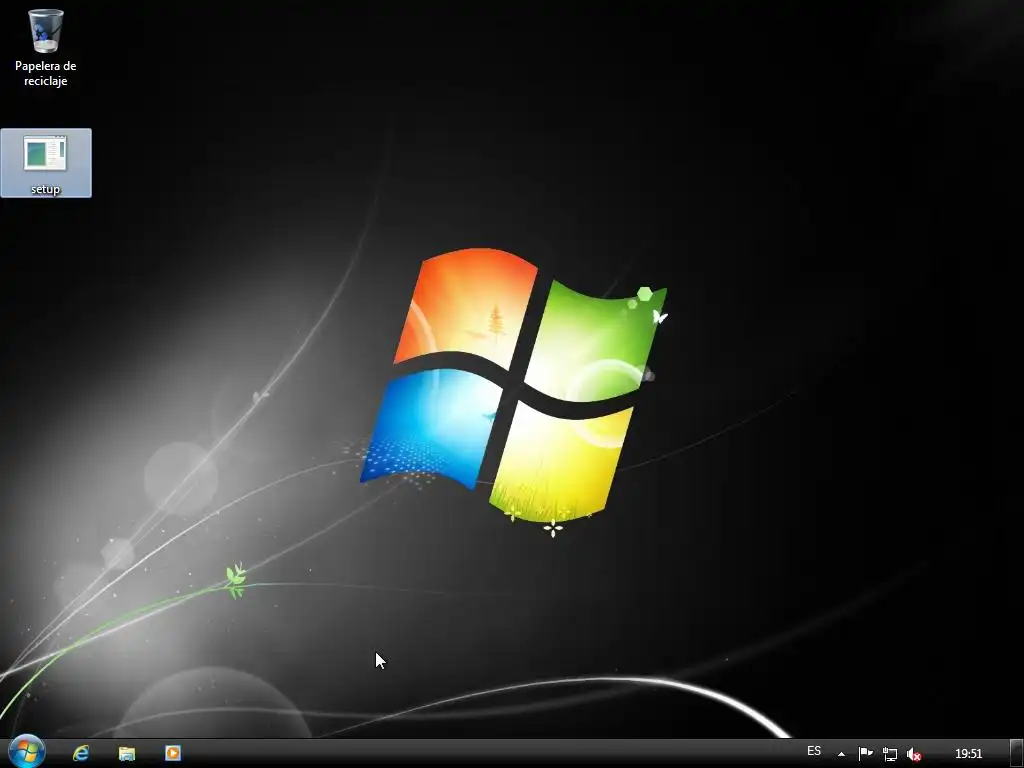Viewport: 1024px width, 768px height.
Task: Open the network status tray icon
Action: [889, 754]
